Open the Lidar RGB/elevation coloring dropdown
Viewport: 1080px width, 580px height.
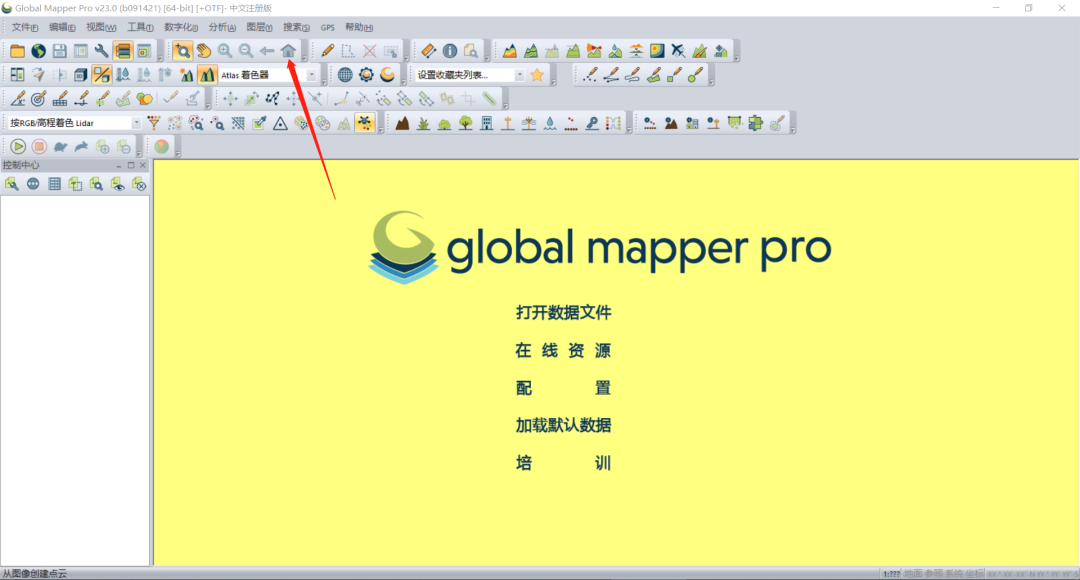tap(136, 123)
